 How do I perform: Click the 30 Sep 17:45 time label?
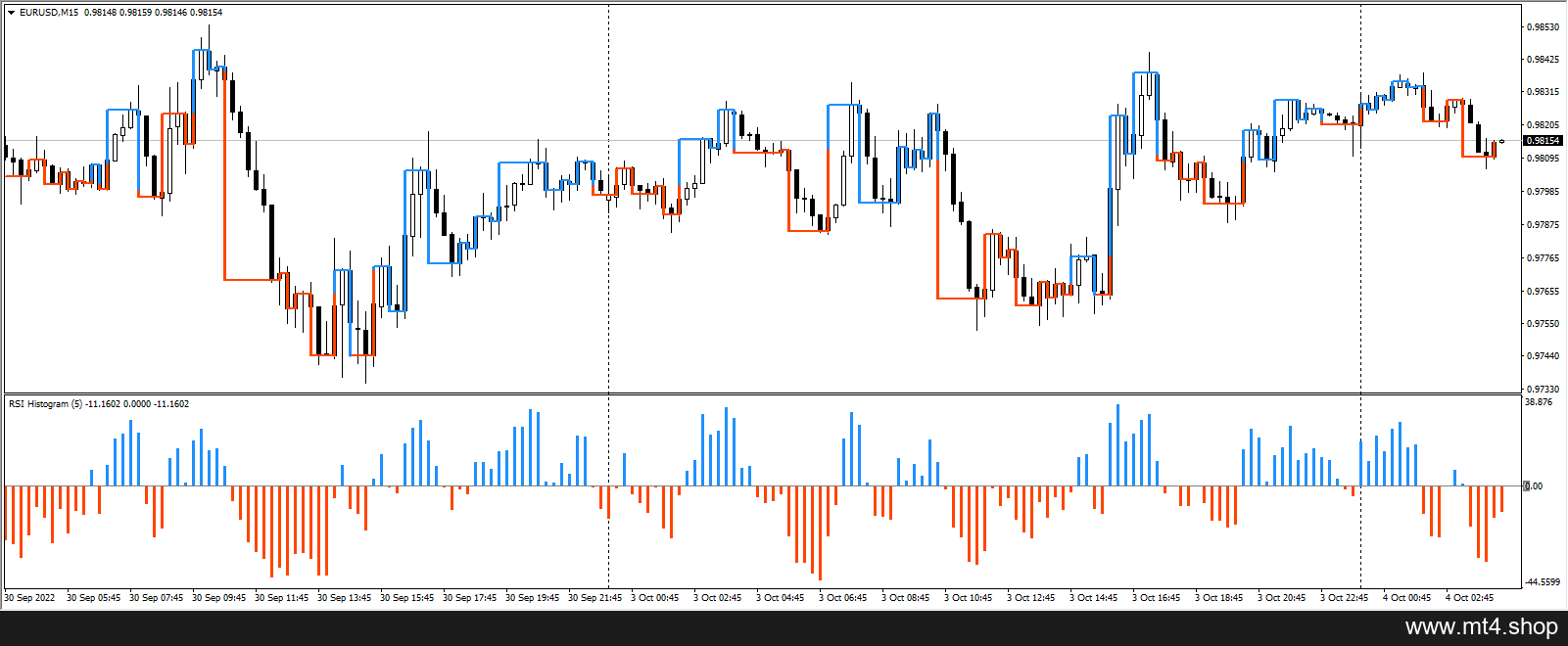[x=470, y=598]
